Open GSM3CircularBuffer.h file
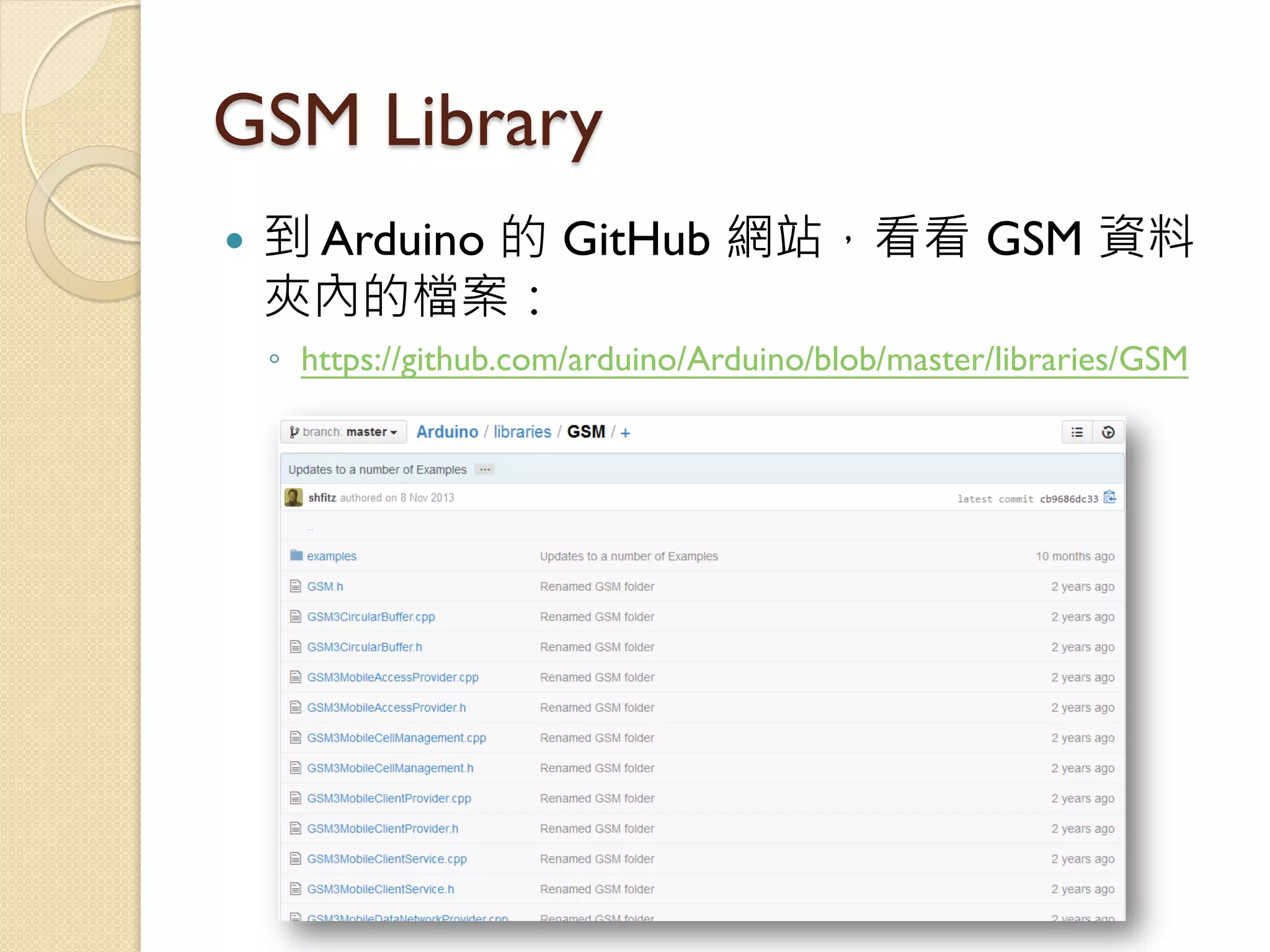This screenshot has width=1270, height=952. [x=365, y=647]
